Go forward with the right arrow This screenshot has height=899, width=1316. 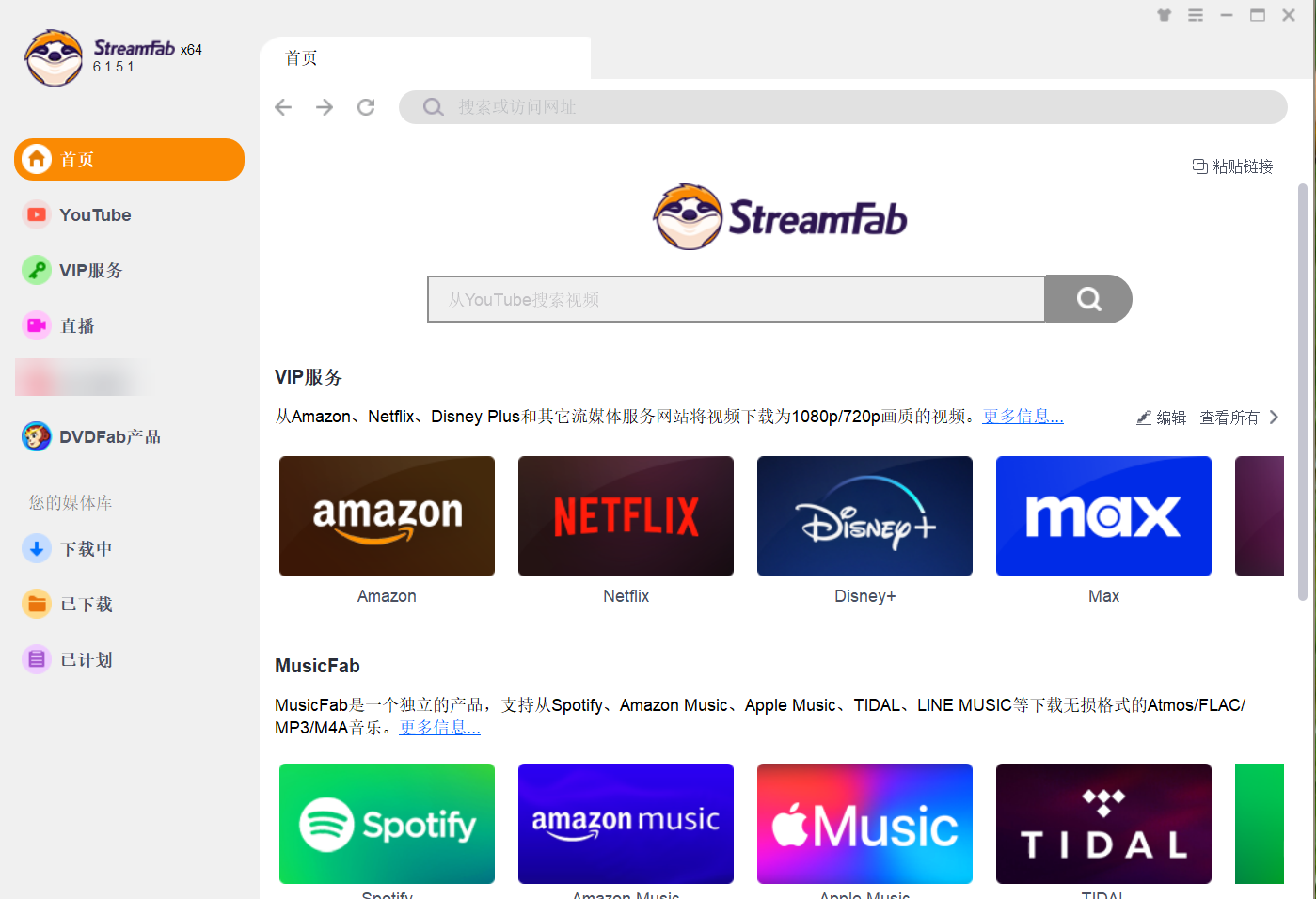[325, 107]
